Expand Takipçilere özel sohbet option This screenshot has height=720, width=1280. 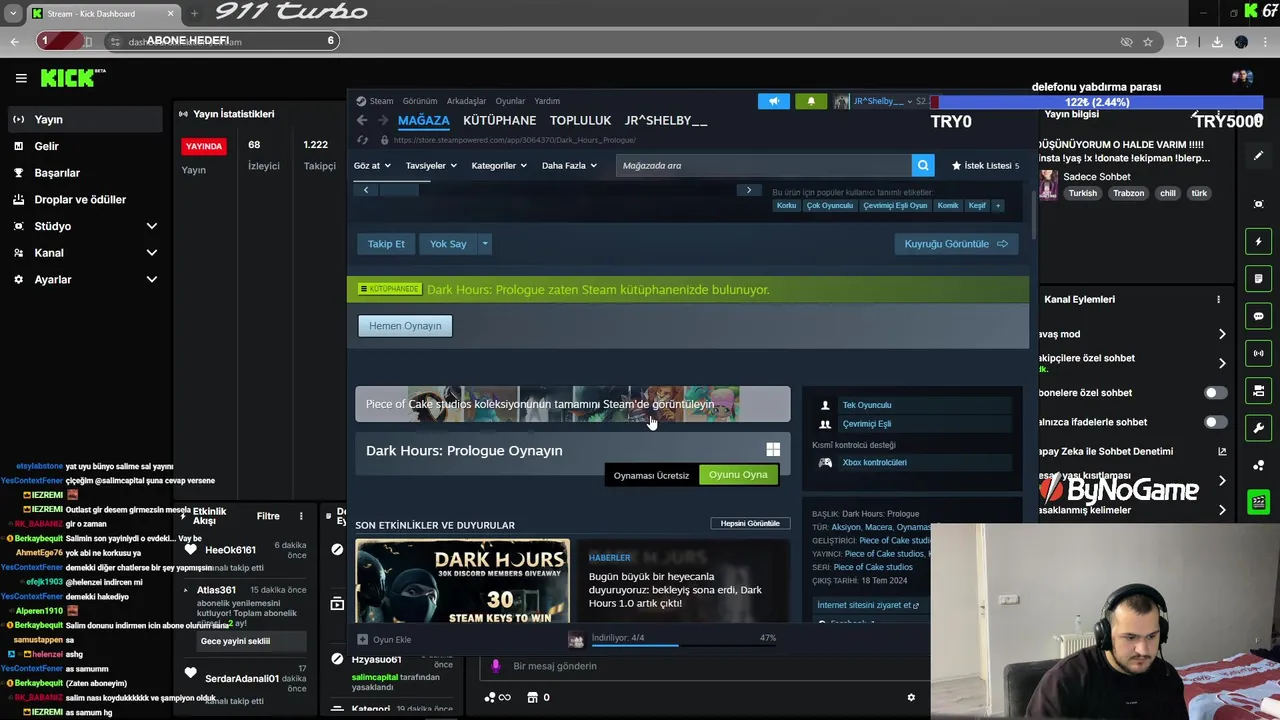[1222, 363]
